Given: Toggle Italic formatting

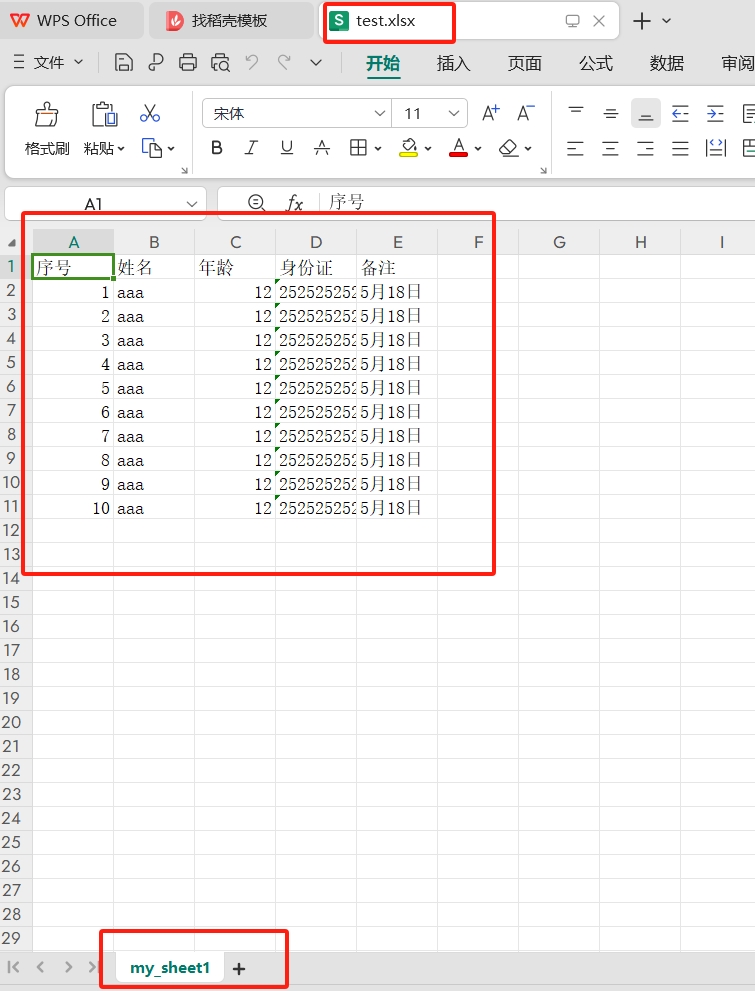Looking at the screenshot, I should pos(251,148).
